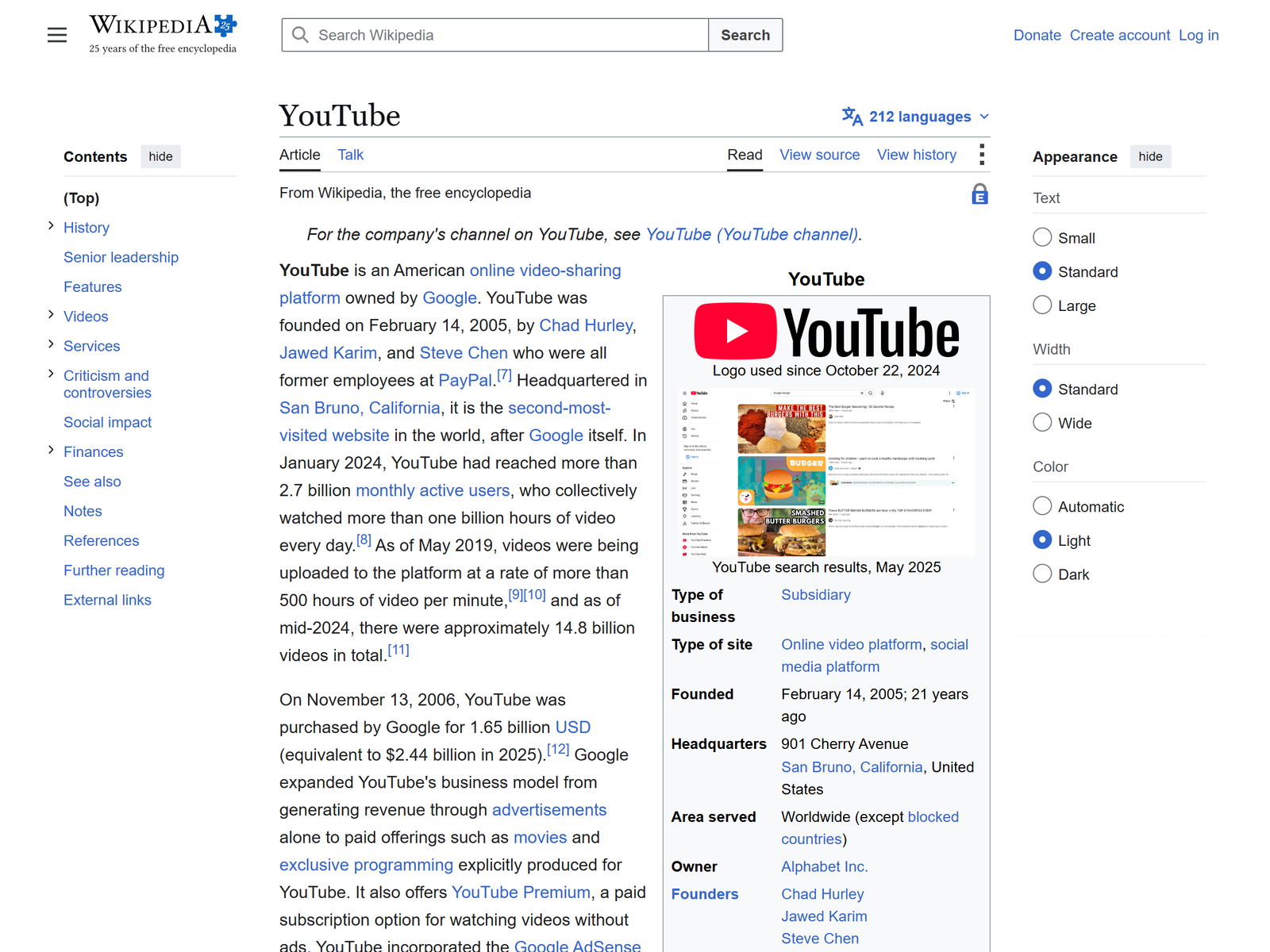Click the red YouTube logo image
This screenshot has height=952, width=1270.
(826, 332)
